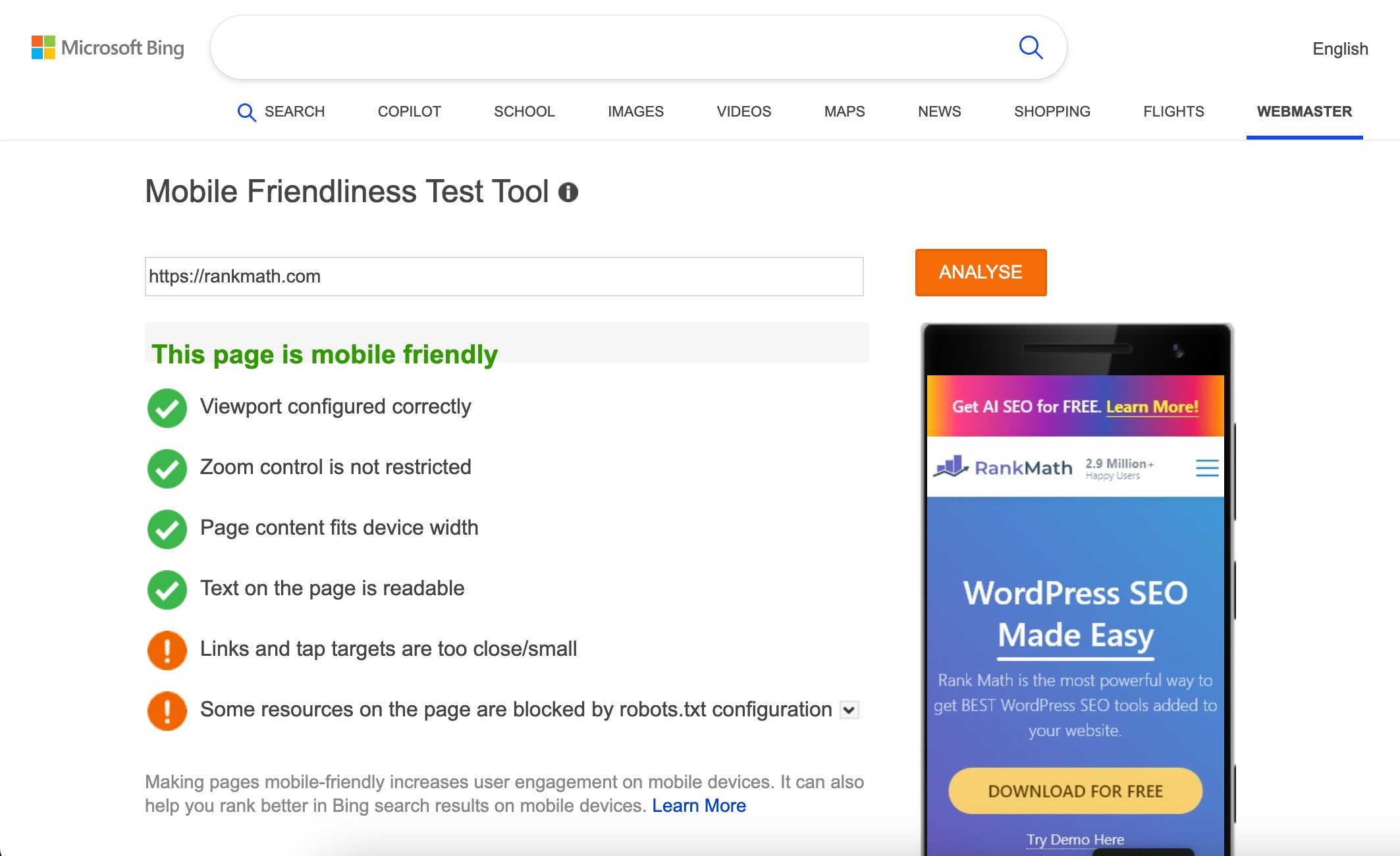Click the mobile-friendly green checkmark icon for Viewport

166,406
